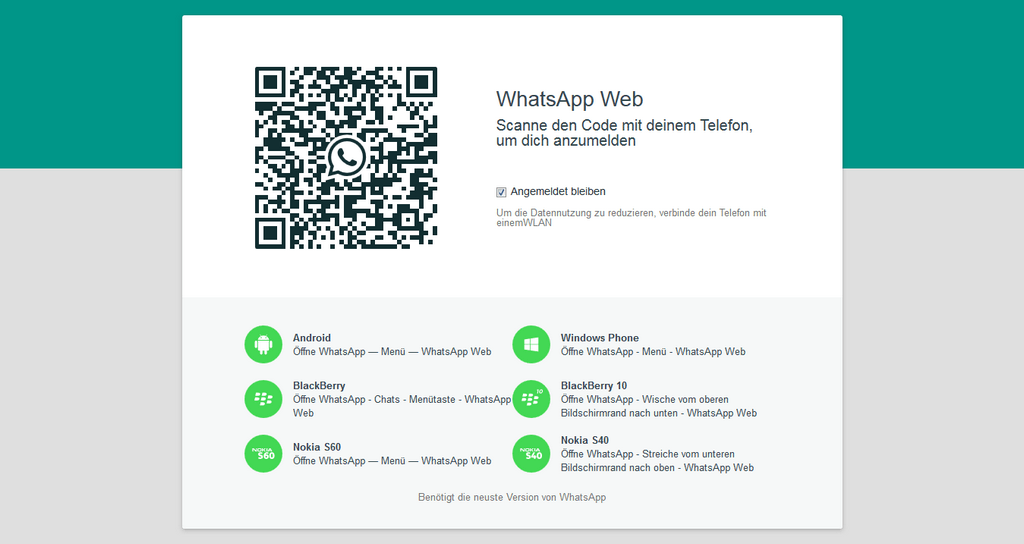Click the Nokia S60 heading
1024x544 pixels.
[317, 447]
